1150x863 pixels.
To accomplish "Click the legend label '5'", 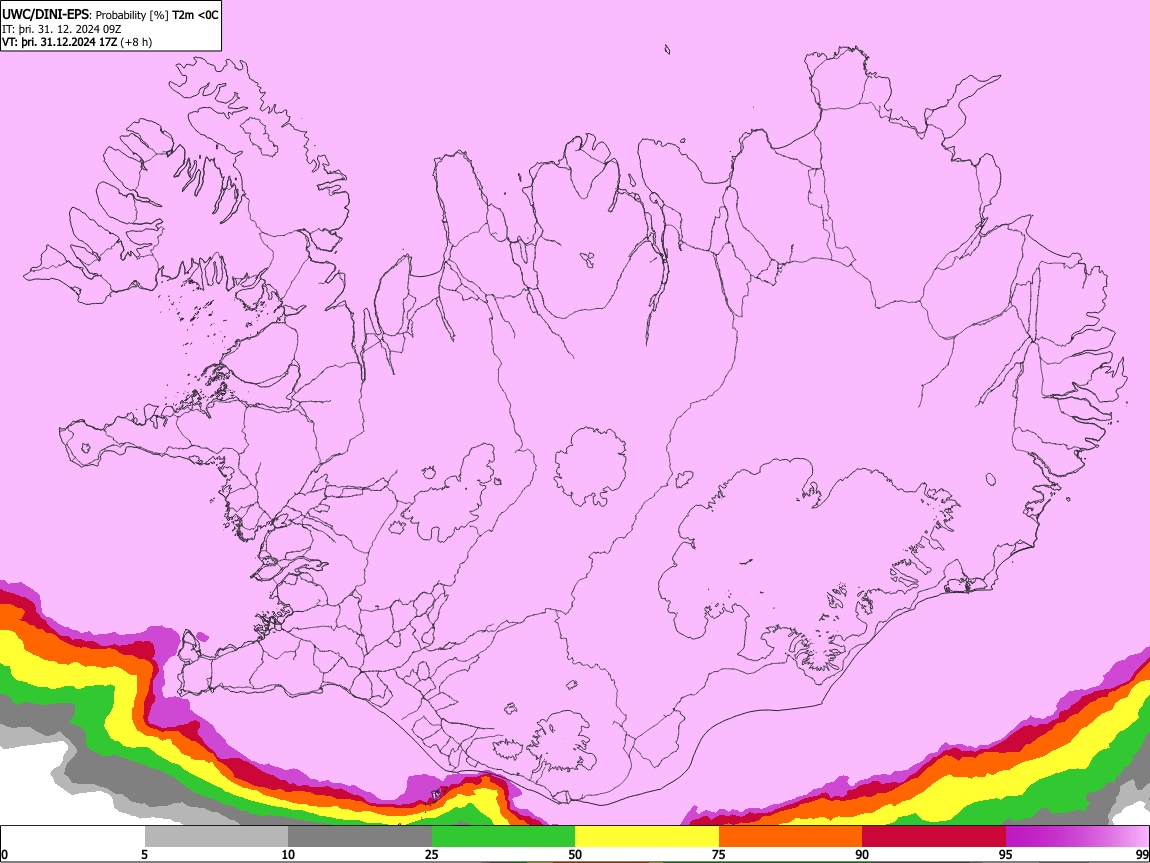I will (x=144, y=854).
